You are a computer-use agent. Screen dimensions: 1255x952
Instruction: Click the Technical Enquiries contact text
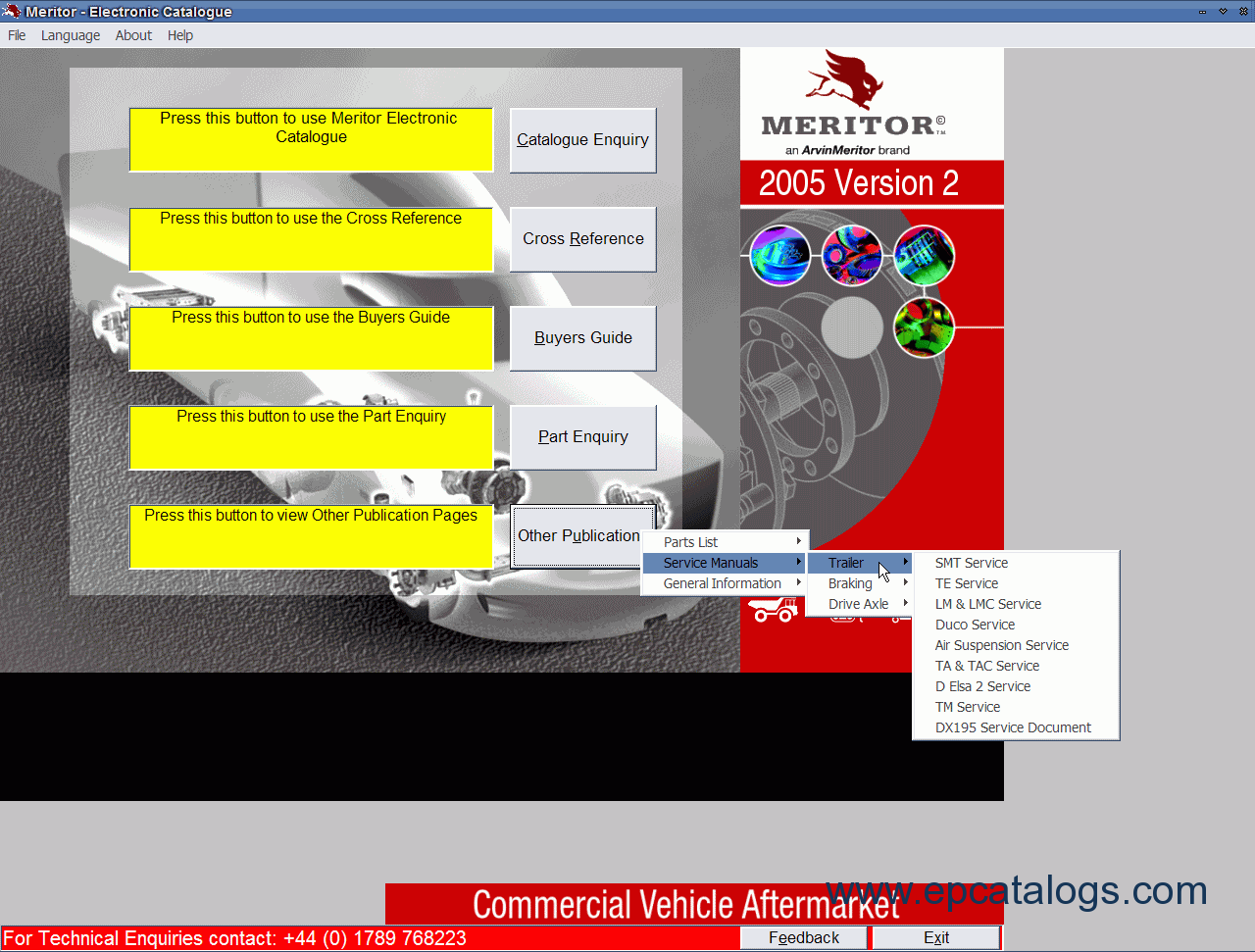point(235,938)
